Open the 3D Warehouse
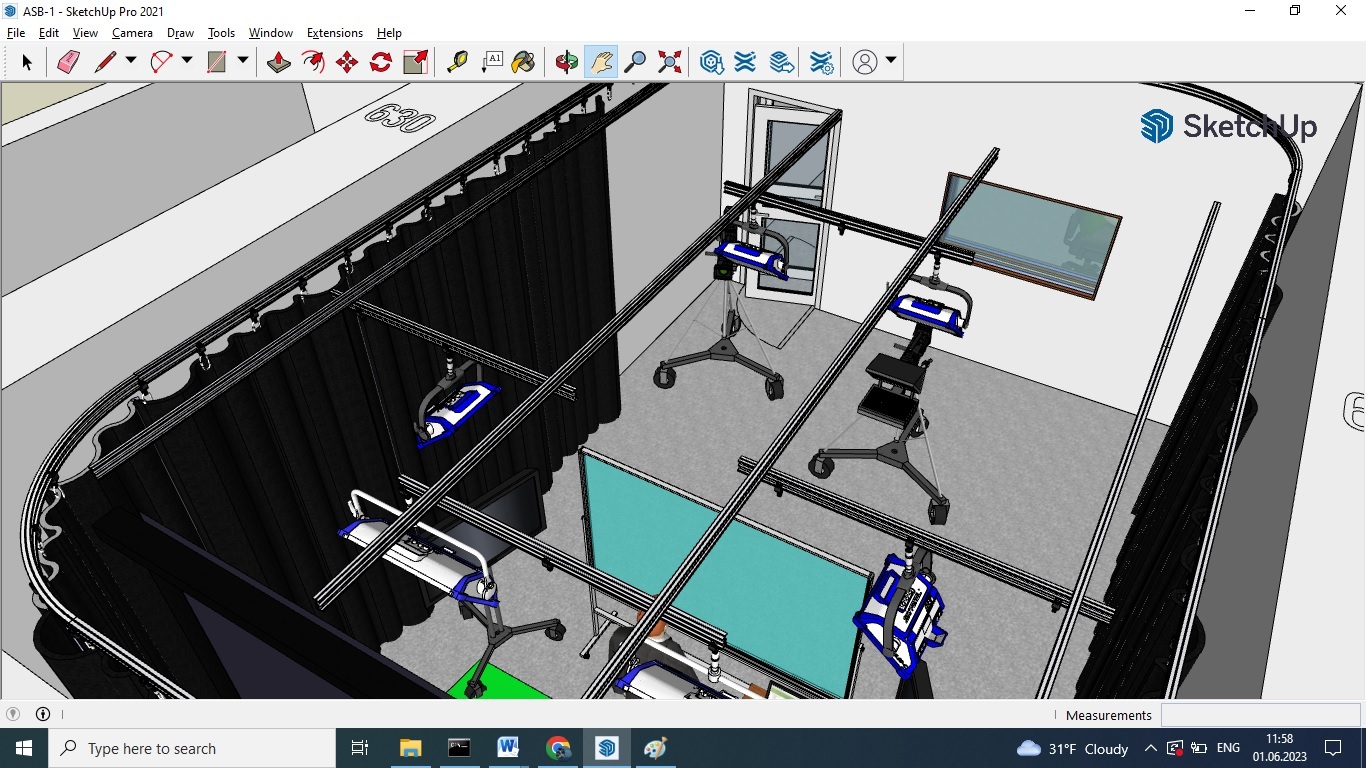This screenshot has width=1366, height=768. pyautogui.click(x=712, y=62)
